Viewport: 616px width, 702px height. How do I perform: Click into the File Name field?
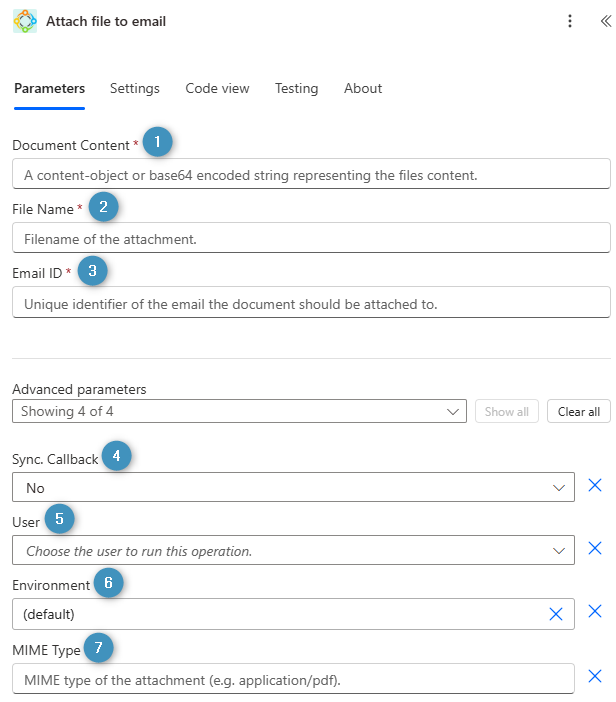(311, 238)
